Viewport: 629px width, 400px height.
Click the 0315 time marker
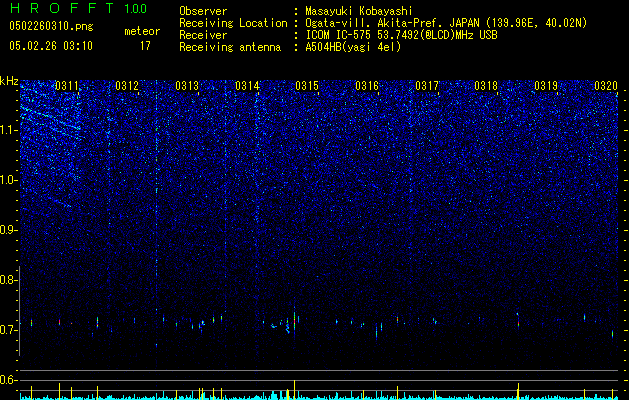point(307,86)
